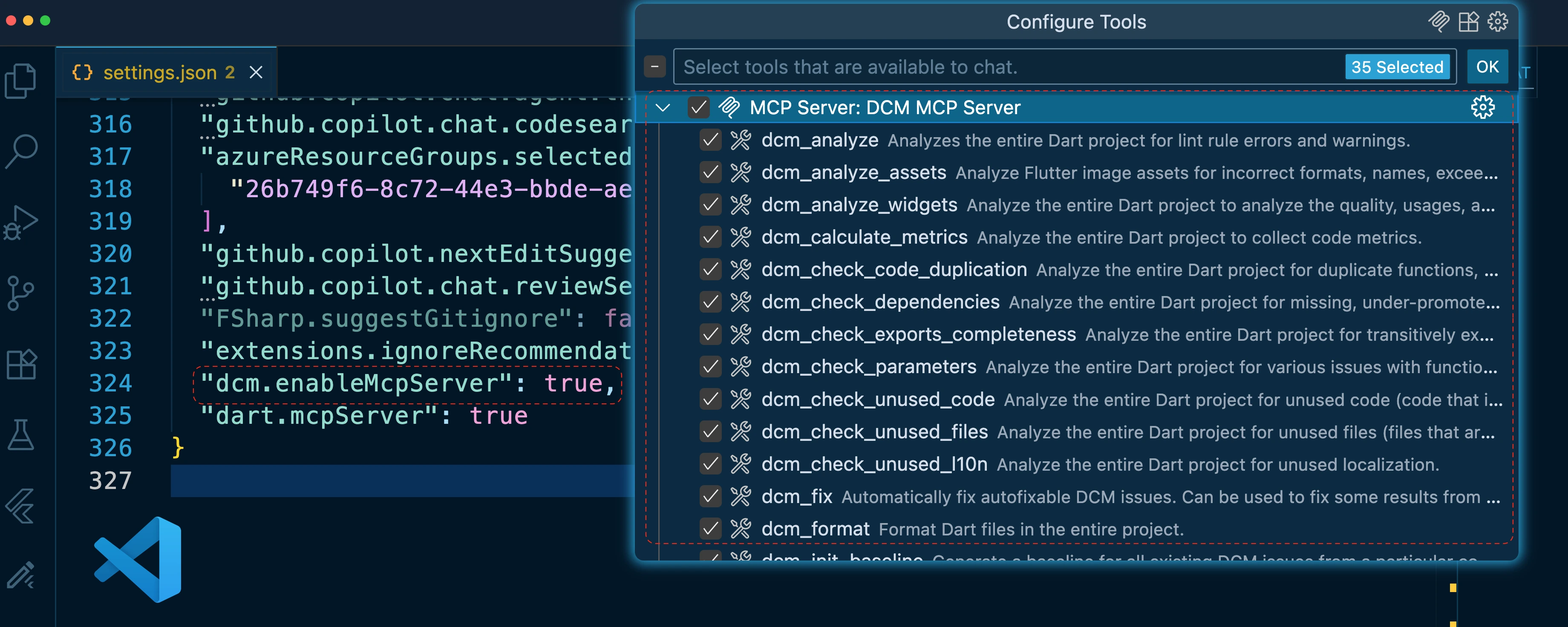Open the Flutter sidebar icon

click(x=21, y=506)
